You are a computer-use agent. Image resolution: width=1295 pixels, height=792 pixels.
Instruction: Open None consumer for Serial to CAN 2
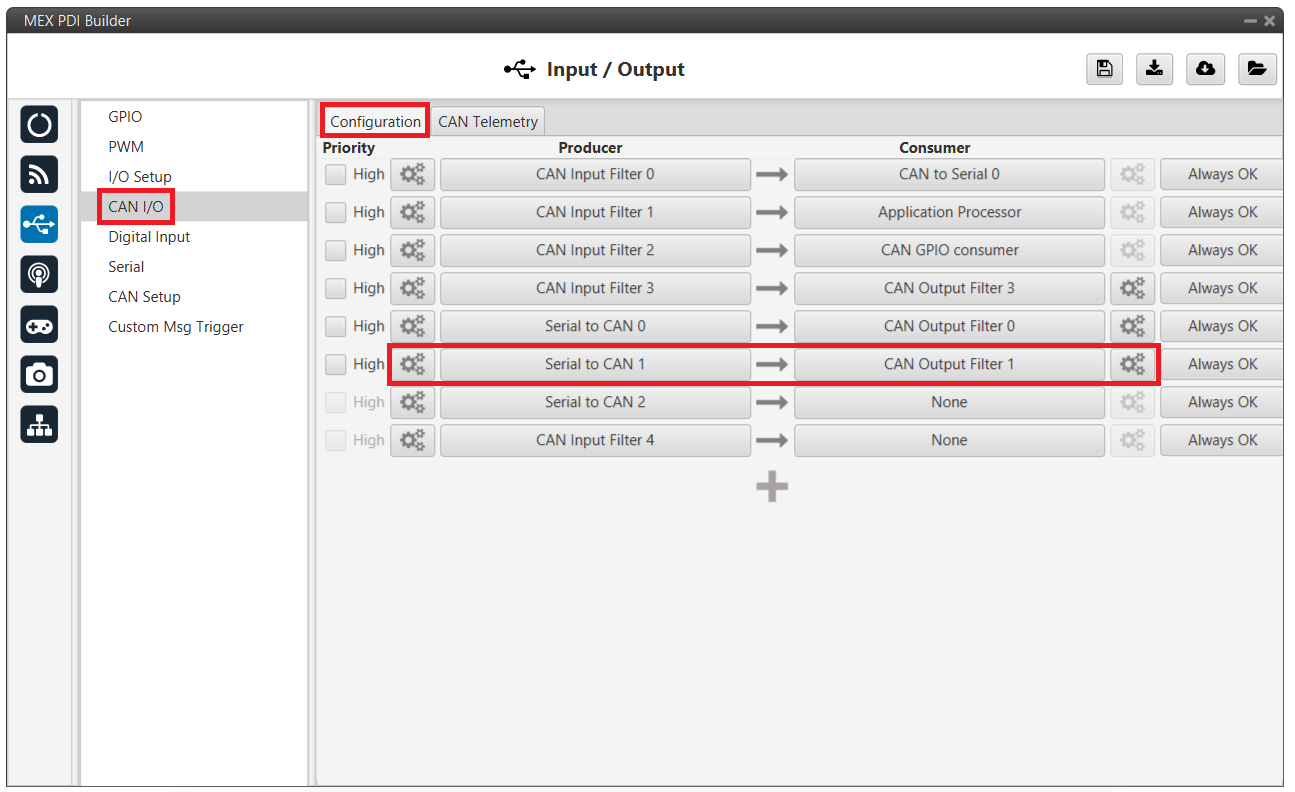pos(949,402)
